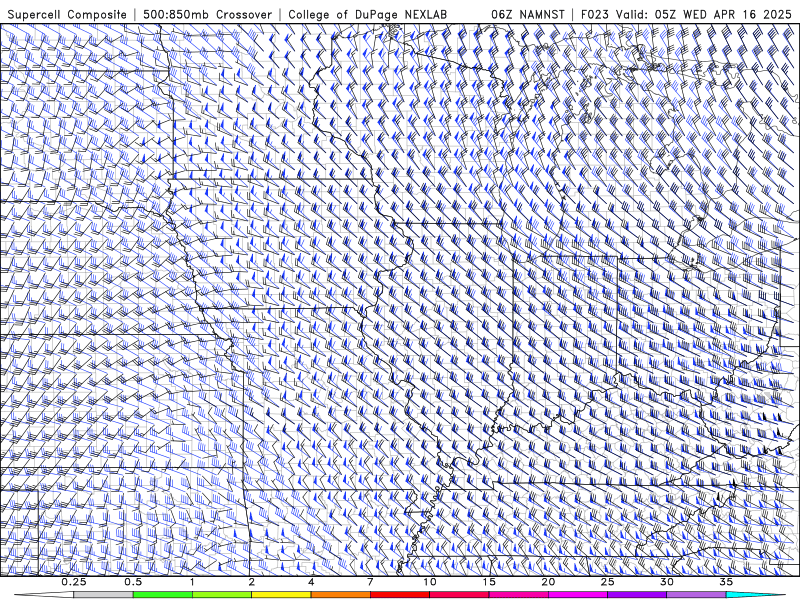
Task: Click the legend value 25
Action: (608, 582)
